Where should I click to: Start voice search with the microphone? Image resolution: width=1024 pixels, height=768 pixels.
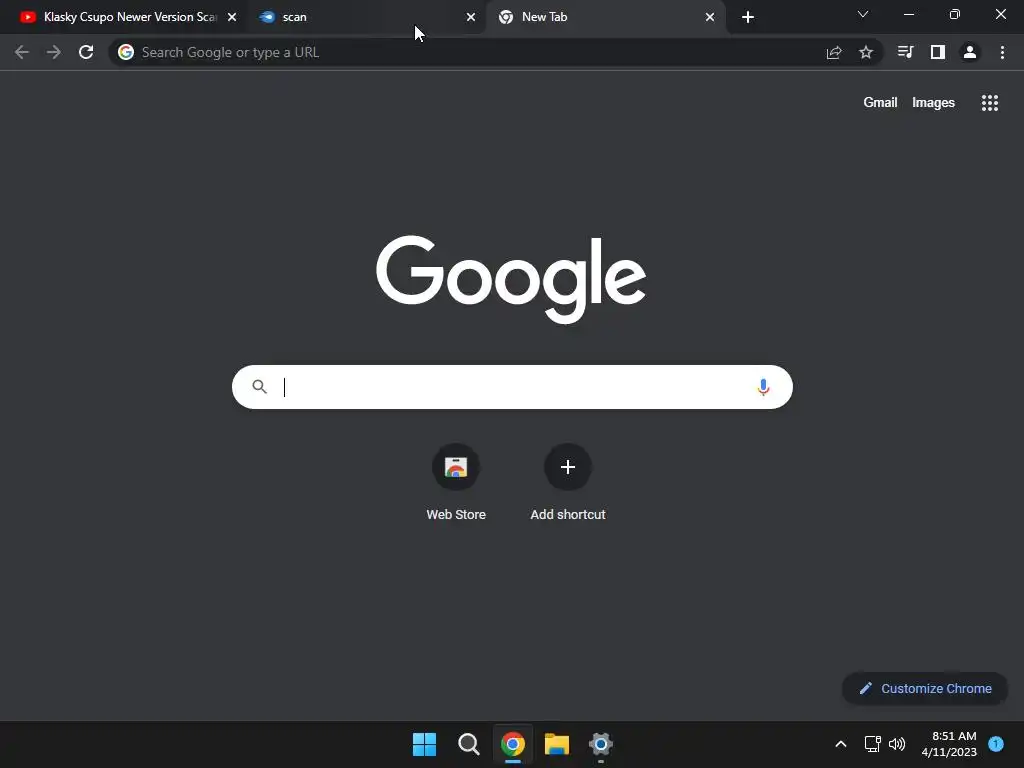tap(763, 387)
